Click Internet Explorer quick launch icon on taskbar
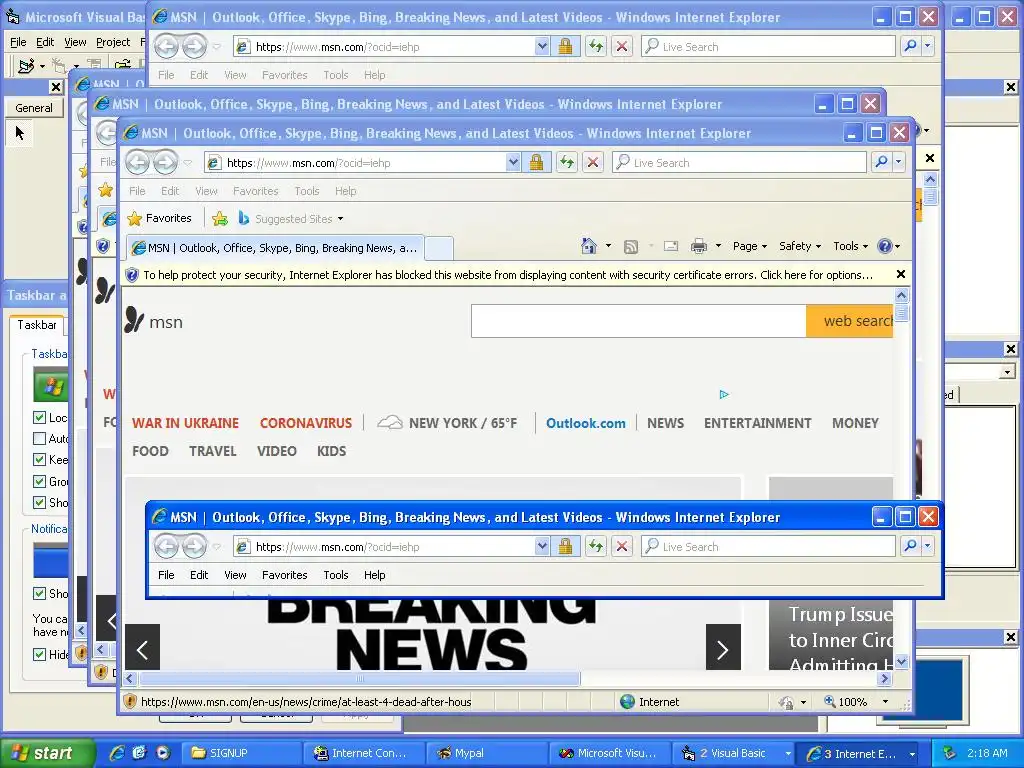Image resolution: width=1024 pixels, height=768 pixels. coord(118,753)
